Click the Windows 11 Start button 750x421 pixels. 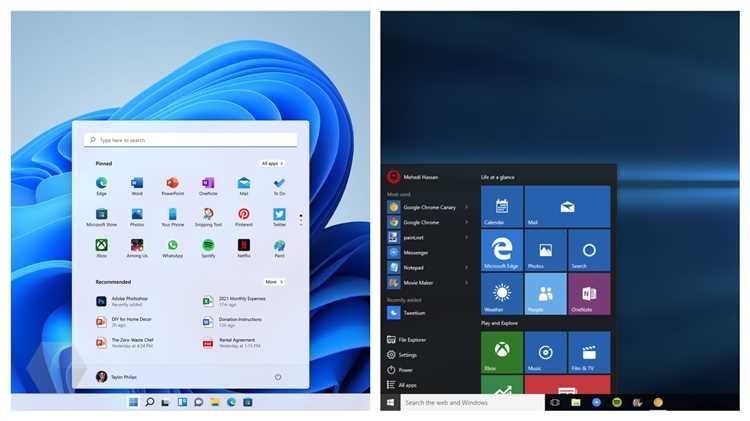pyautogui.click(x=133, y=402)
